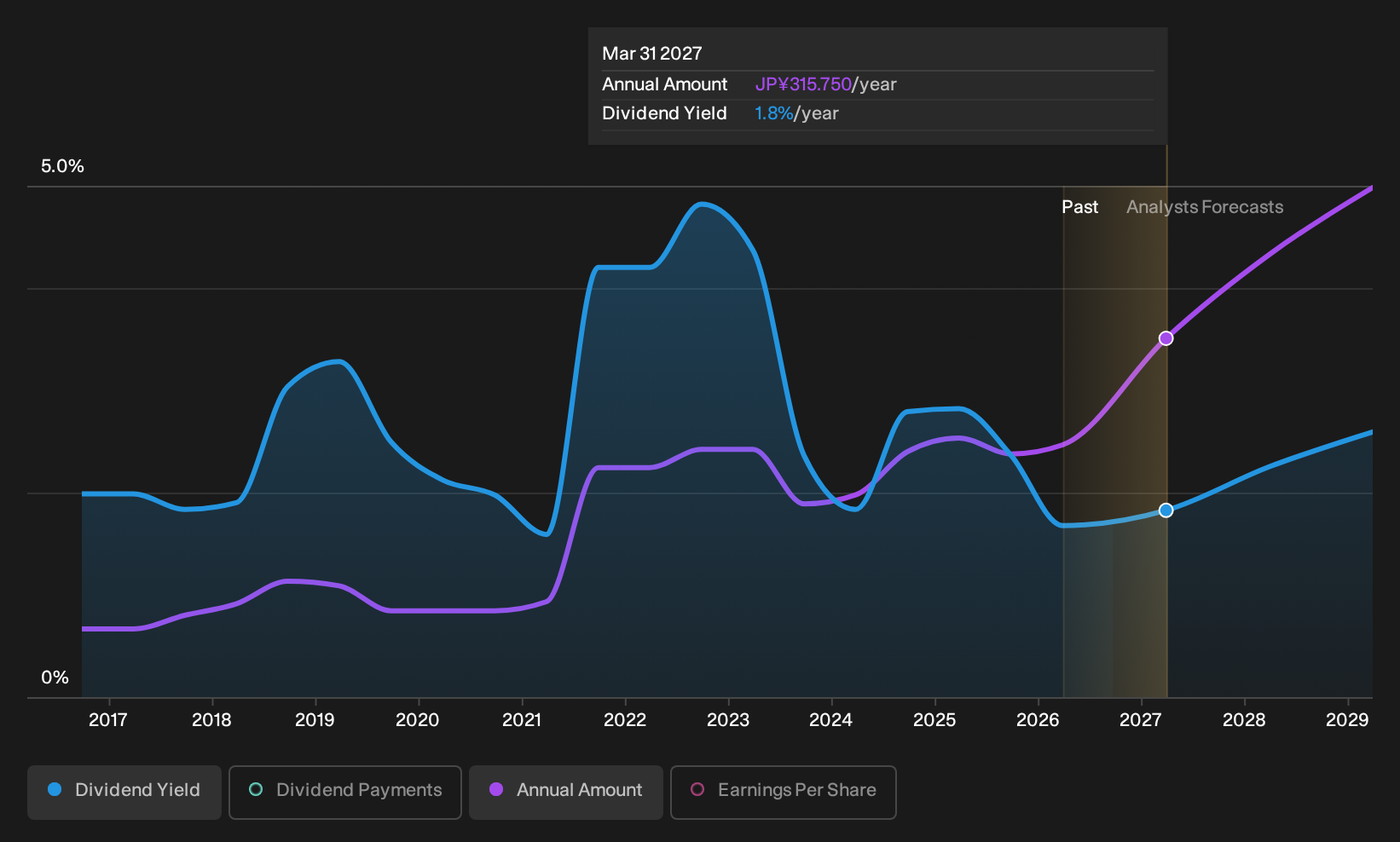Click the JP¥315.750 annual amount value

(x=803, y=84)
